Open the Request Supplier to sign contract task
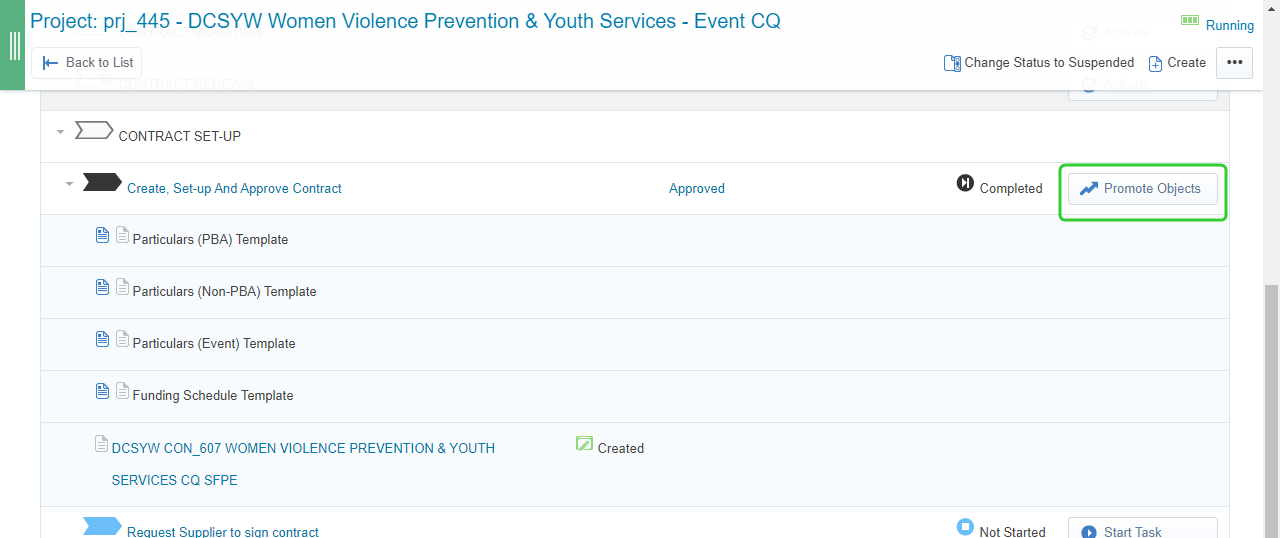Image resolution: width=1280 pixels, height=538 pixels. 223,532
